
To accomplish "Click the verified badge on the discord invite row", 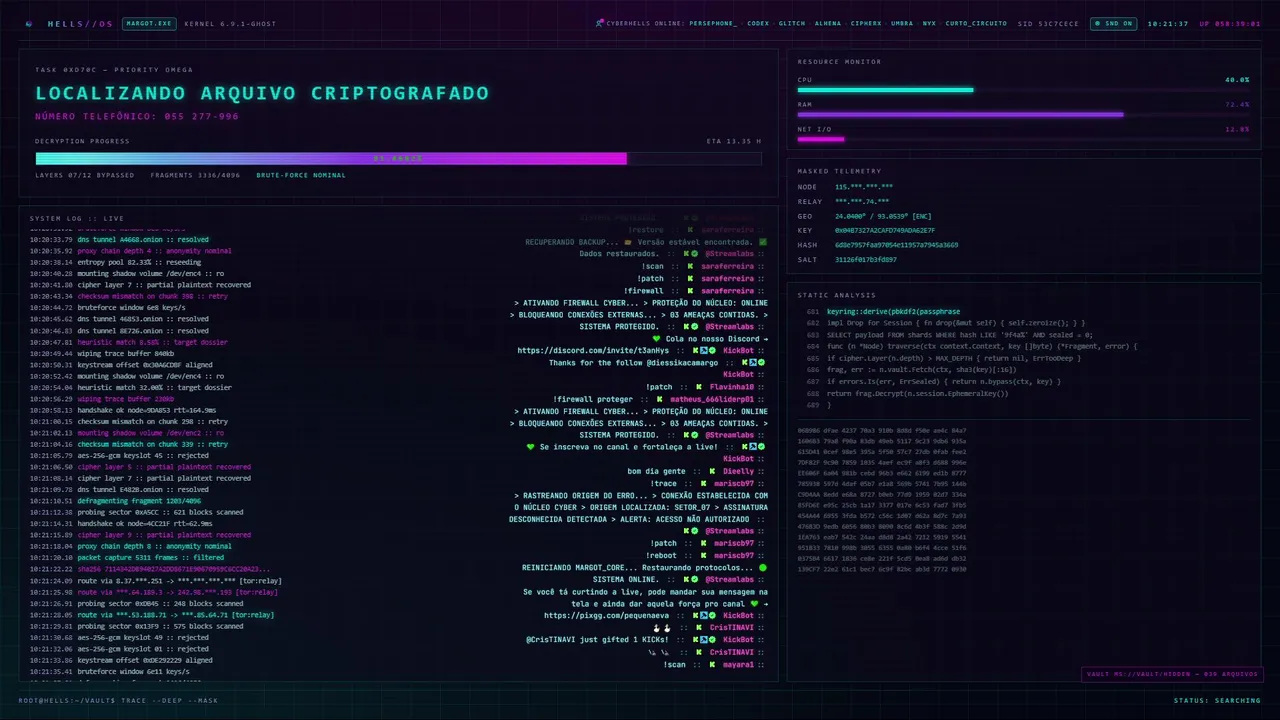I will (x=712, y=350).
